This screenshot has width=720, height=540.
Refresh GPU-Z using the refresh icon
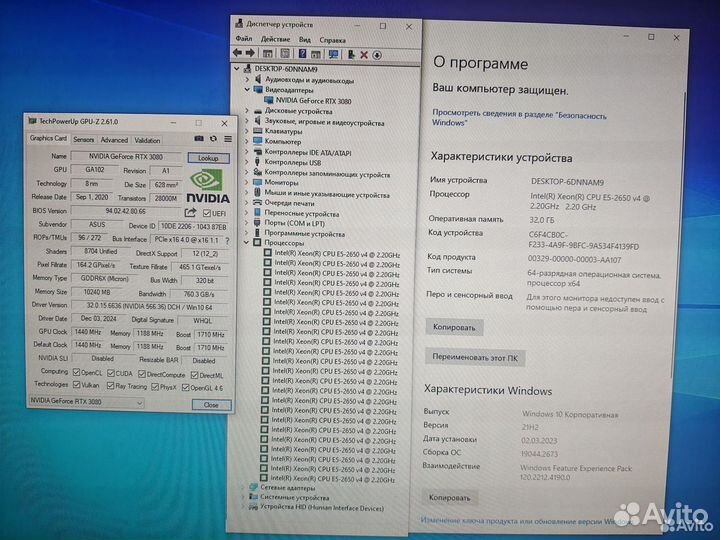(214, 138)
